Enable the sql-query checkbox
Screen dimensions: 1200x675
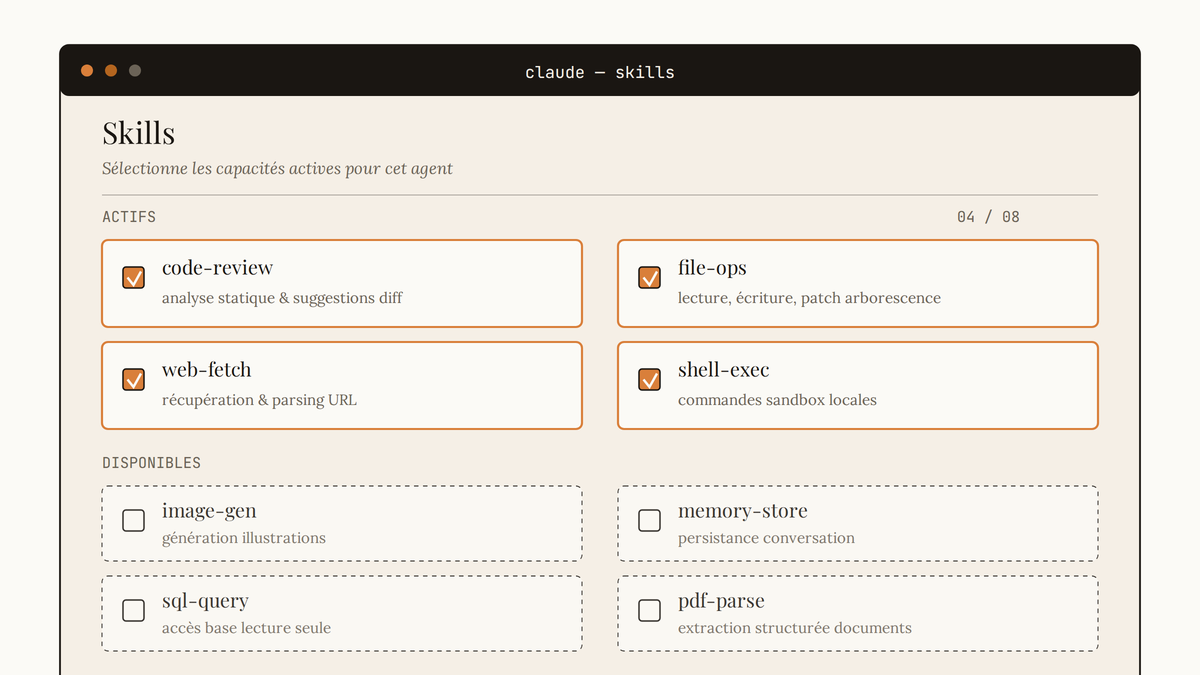click(133, 611)
